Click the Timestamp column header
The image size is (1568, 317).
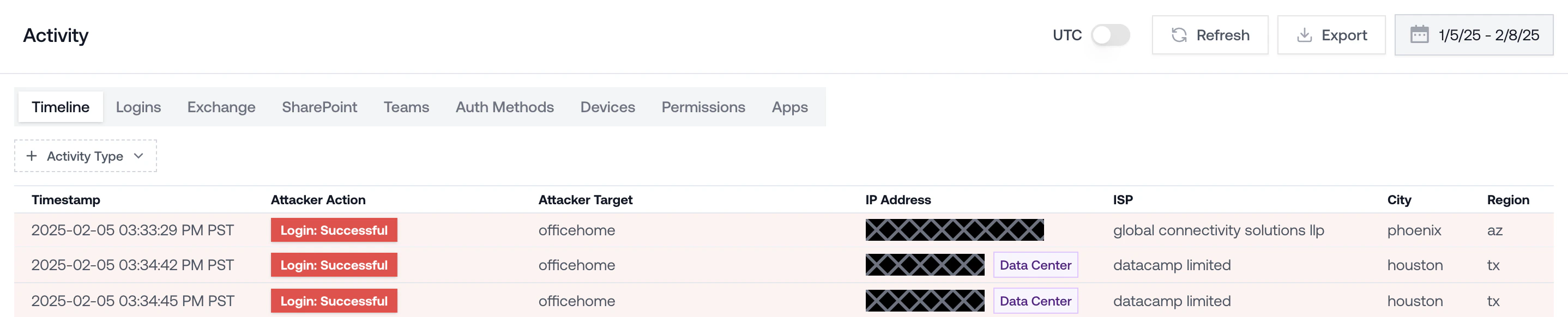coord(67,199)
